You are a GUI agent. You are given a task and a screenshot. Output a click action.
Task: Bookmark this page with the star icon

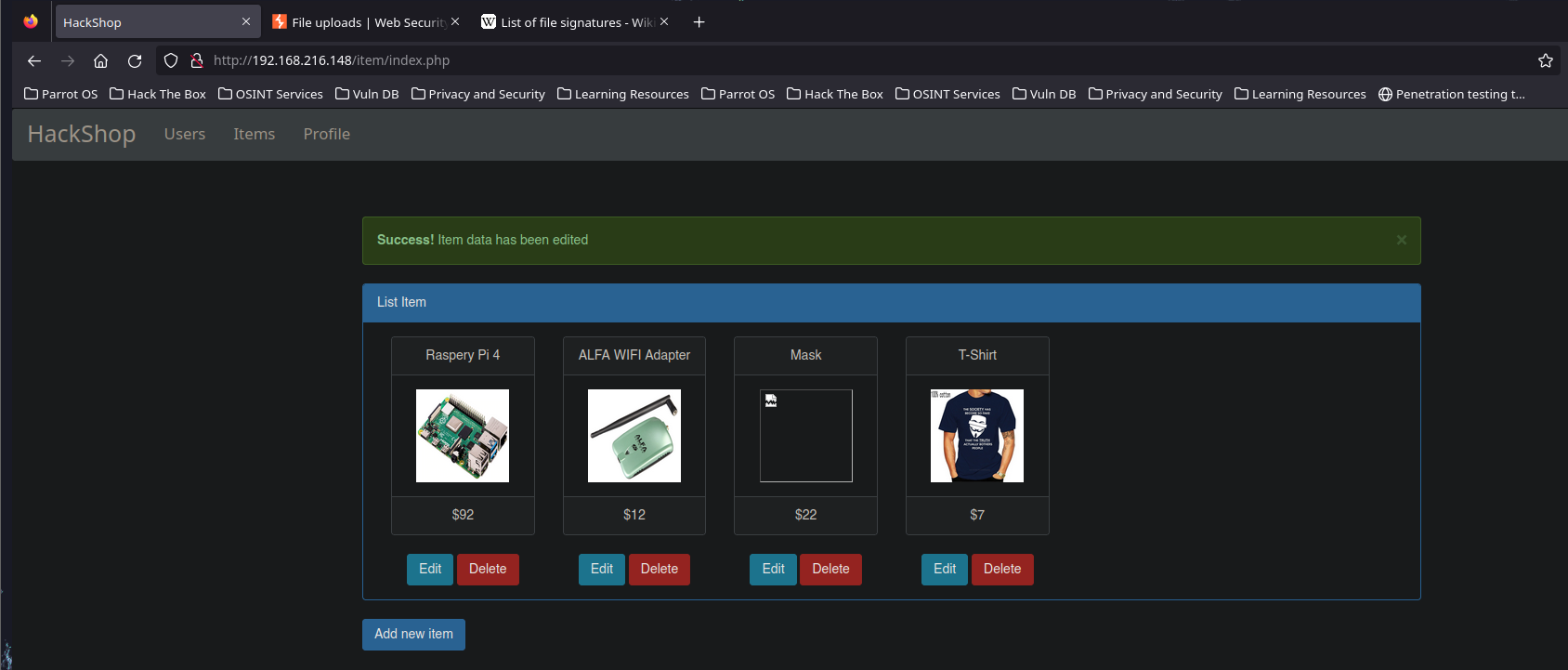point(1546,60)
